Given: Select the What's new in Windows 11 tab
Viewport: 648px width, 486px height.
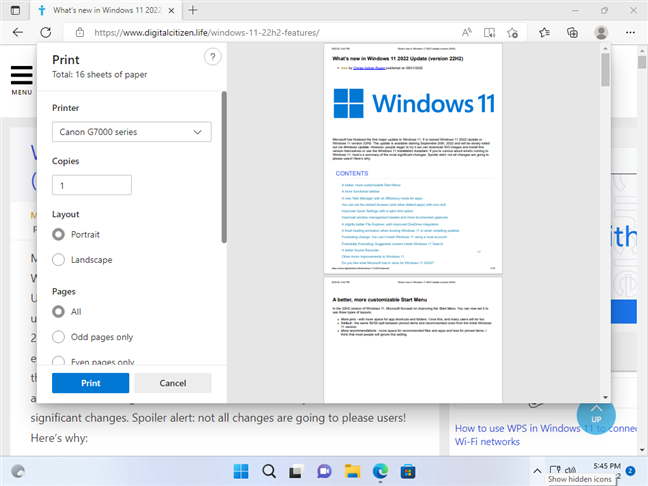Looking at the screenshot, I should pyautogui.click(x=107, y=10).
